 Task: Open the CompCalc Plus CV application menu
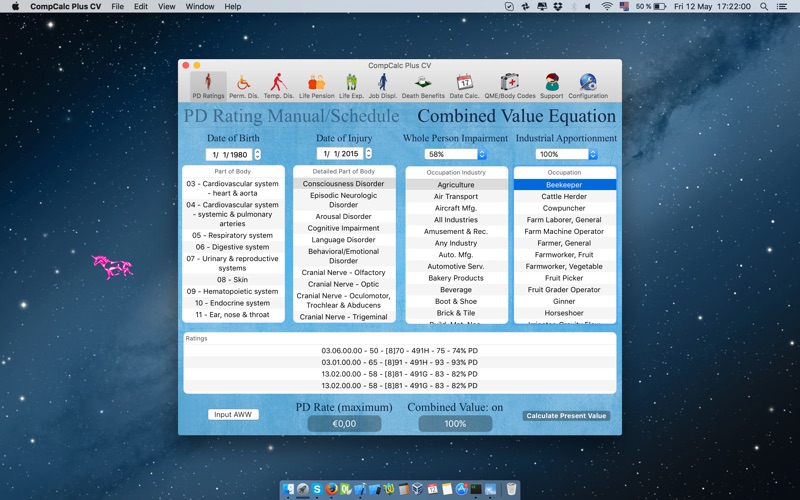pos(65,7)
